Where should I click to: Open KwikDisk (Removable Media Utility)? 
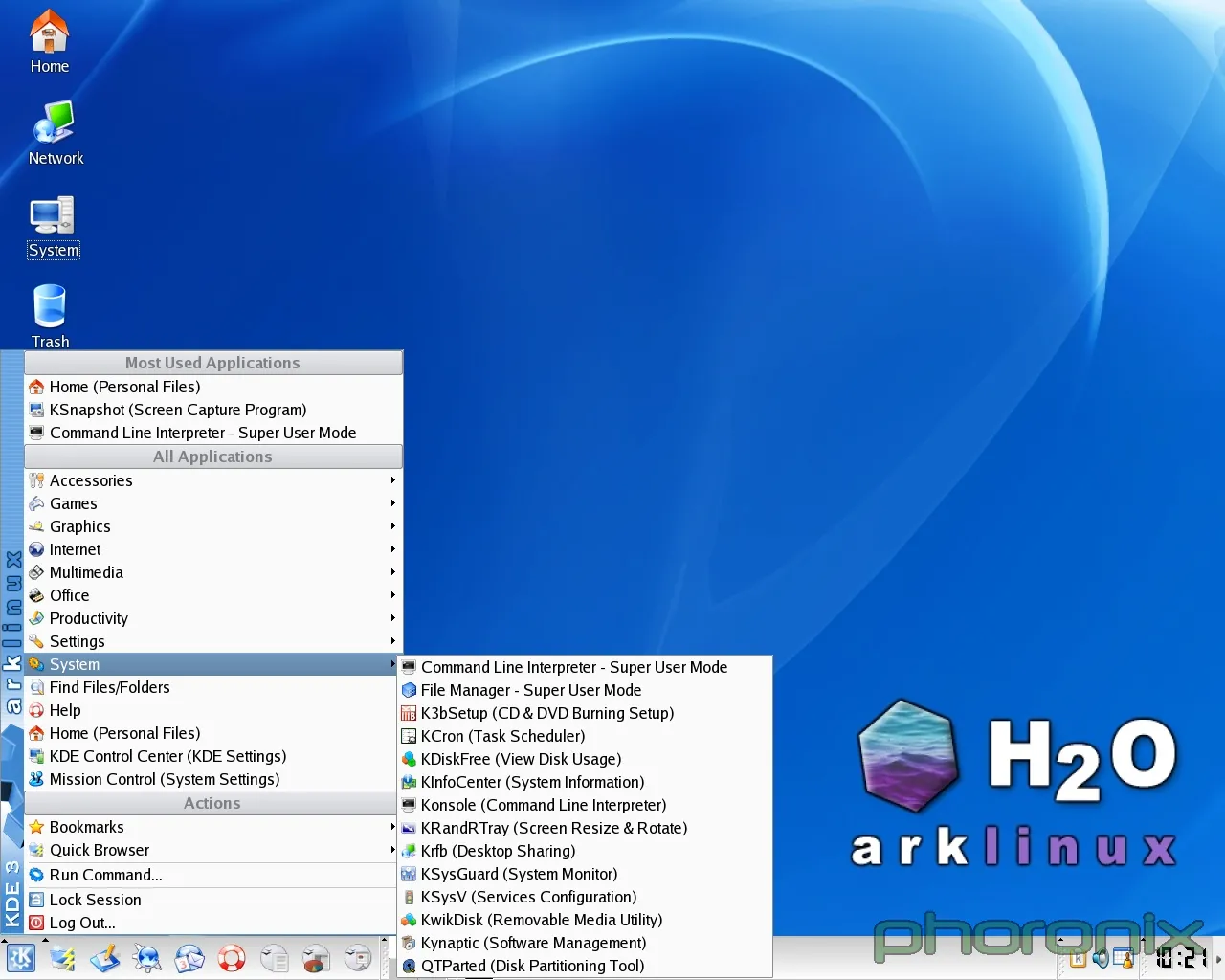pos(585,920)
